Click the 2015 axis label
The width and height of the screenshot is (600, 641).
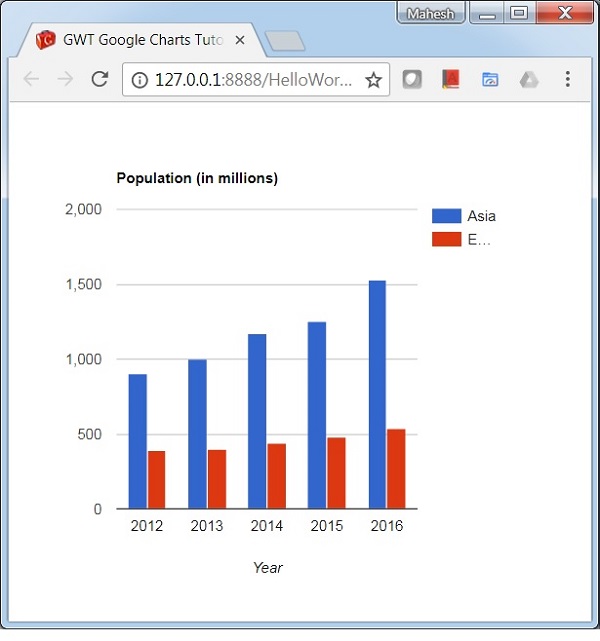coord(327,526)
